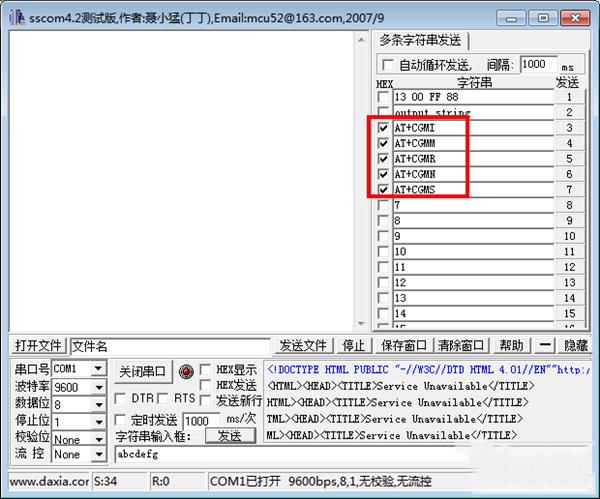The height and width of the screenshot is (499, 600).
Task: Enable the 定时发送 checkbox
Action: point(119,420)
